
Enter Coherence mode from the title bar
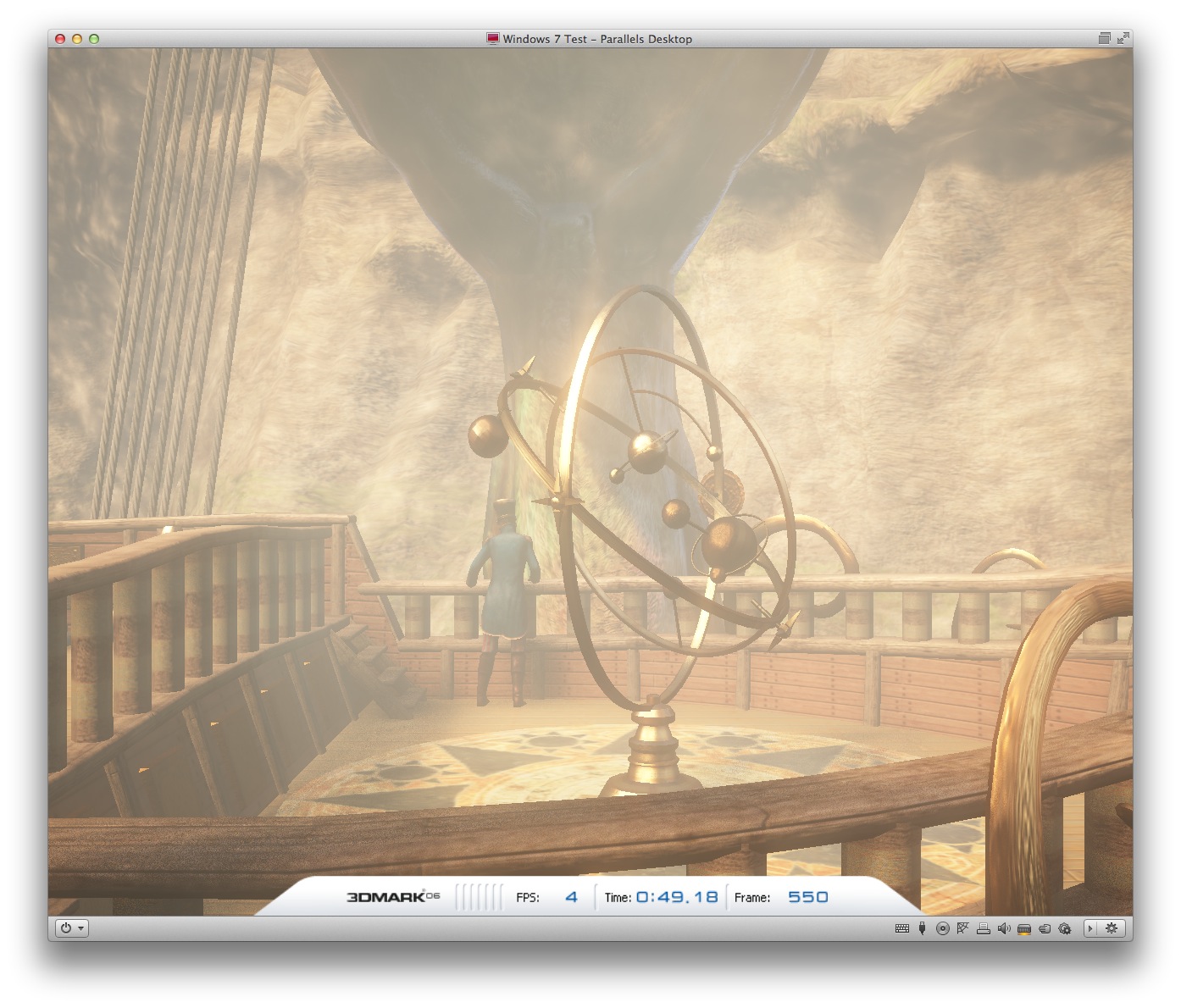1104,38
